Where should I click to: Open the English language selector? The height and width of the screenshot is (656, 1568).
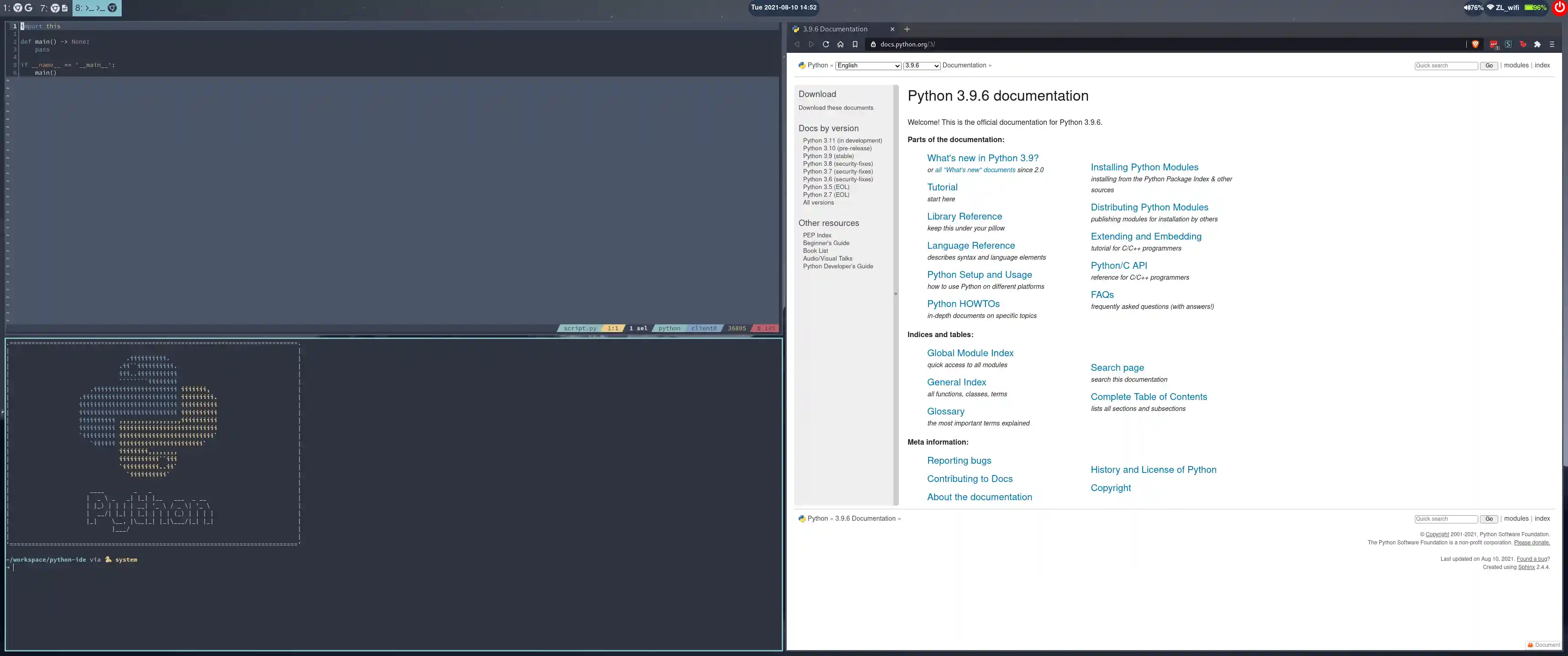[x=867, y=66]
